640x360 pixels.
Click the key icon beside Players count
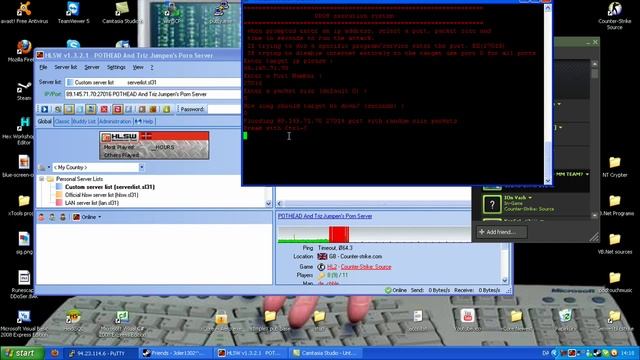[x=322, y=276]
